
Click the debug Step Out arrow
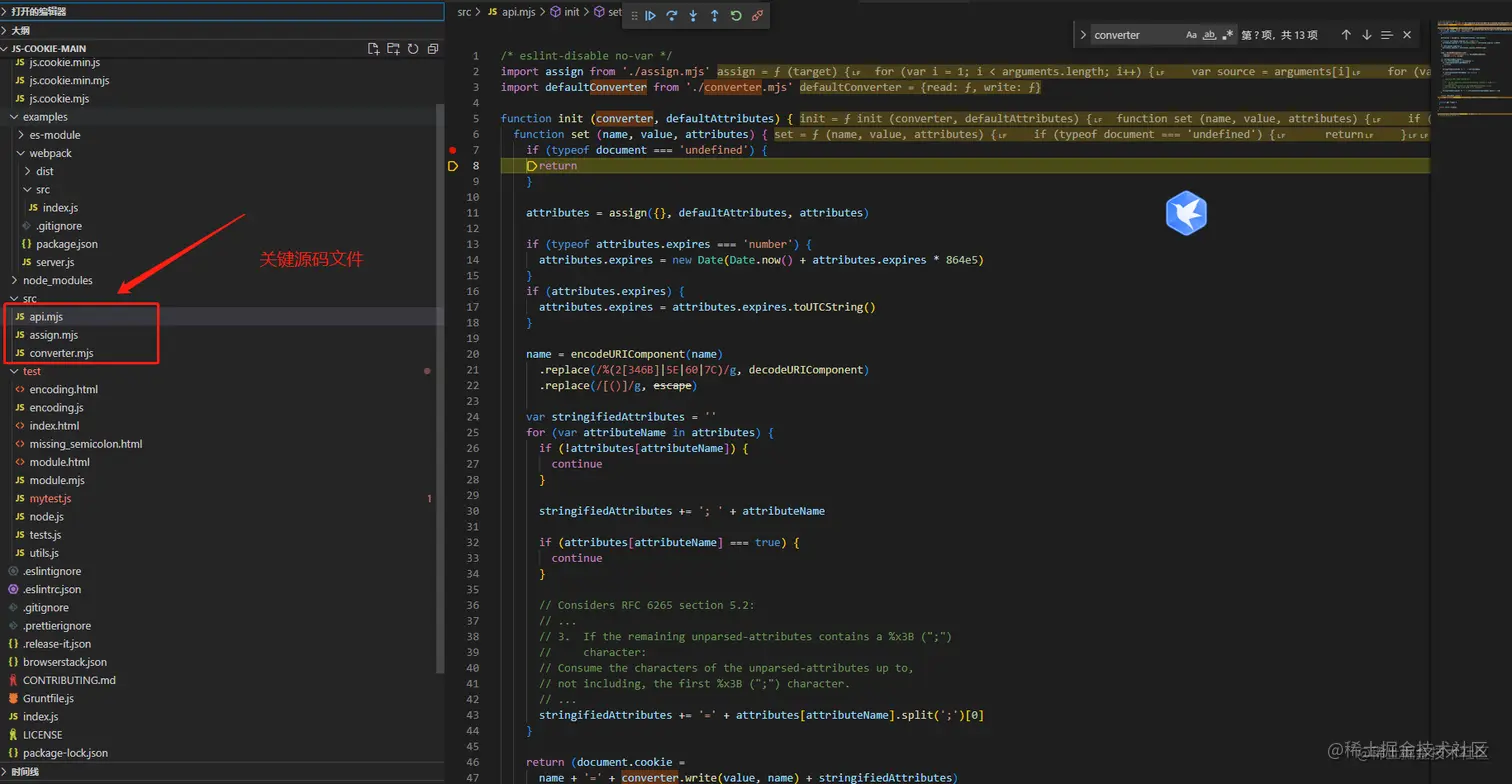click(x=714, y=15)
